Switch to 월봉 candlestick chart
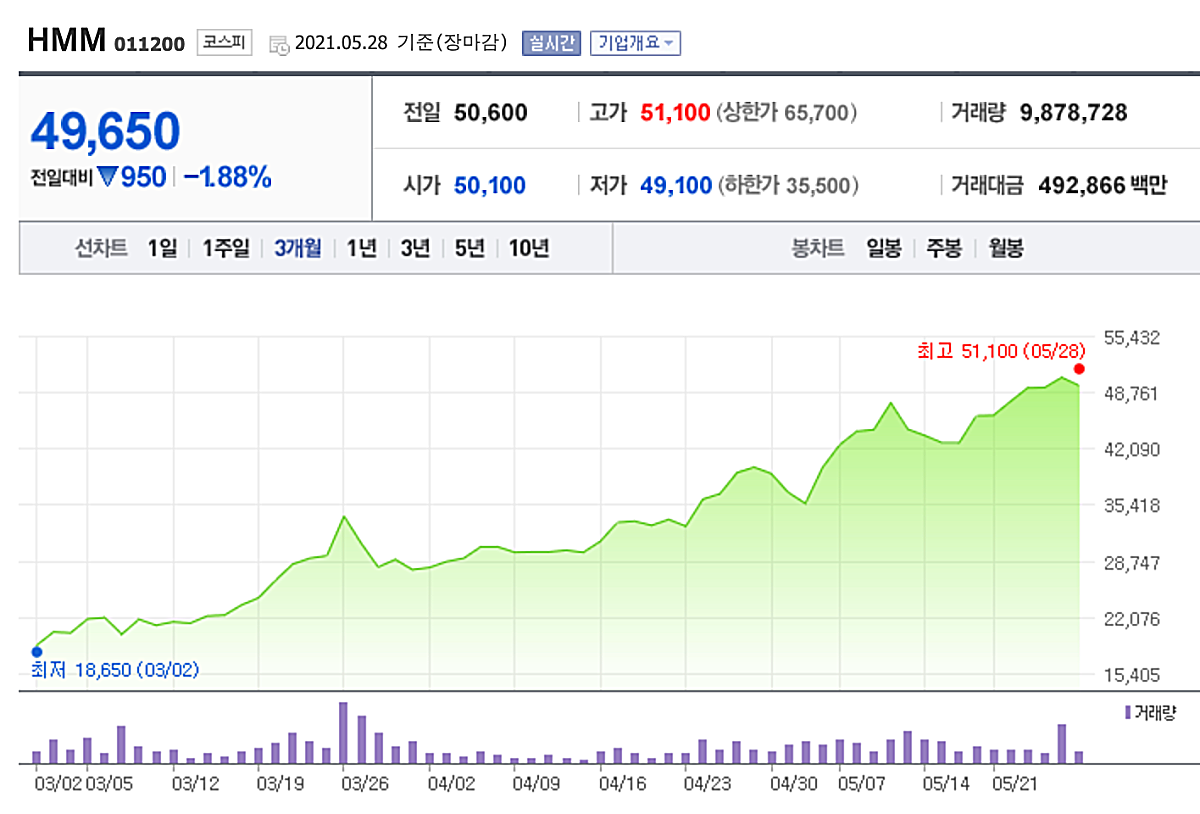1200x814 pixels. pyautogui.click(x=1006, y=248)
